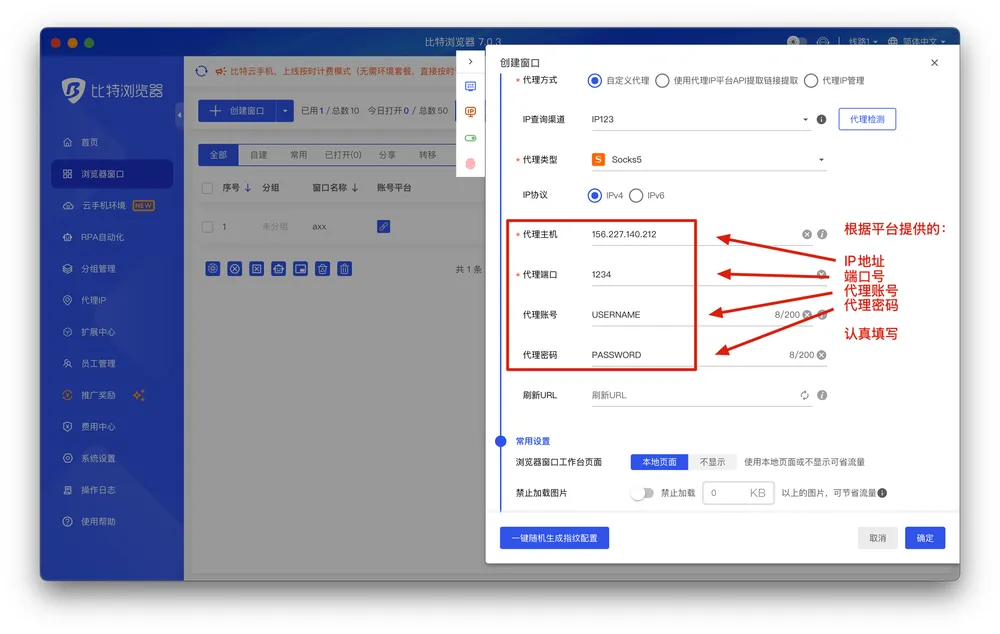Click the fingerprint icon in floating panel
The height and width of the screenshot is (634, 1000).
click(471, 163)
